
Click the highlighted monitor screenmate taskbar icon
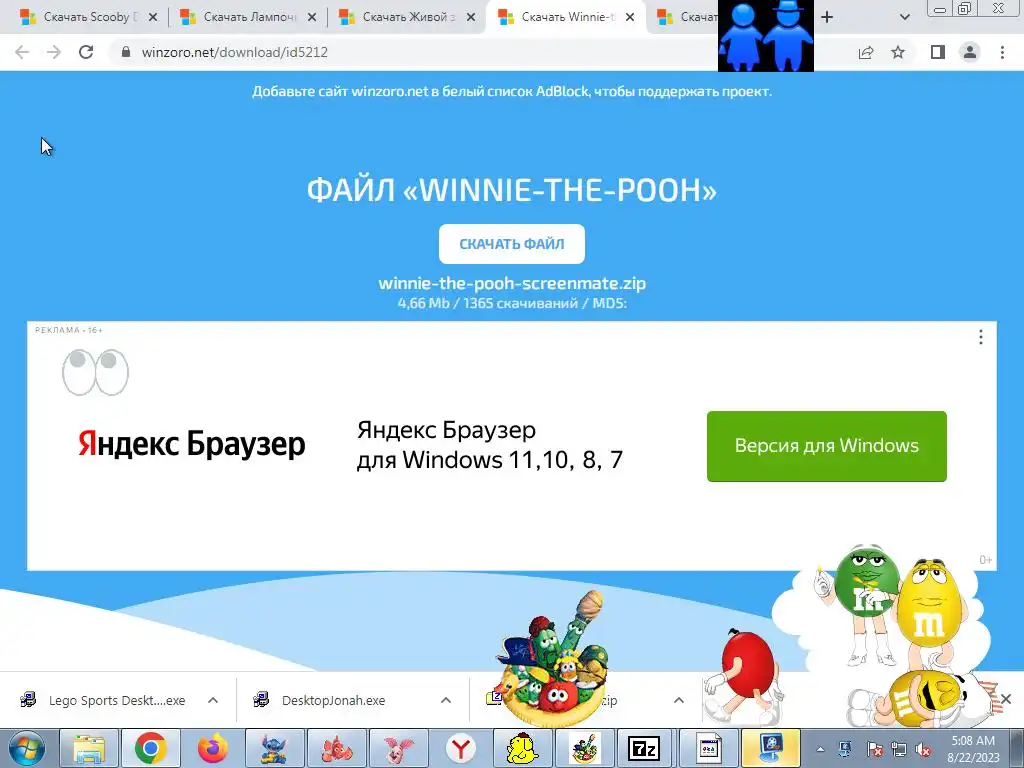click(x=771, y=748)
